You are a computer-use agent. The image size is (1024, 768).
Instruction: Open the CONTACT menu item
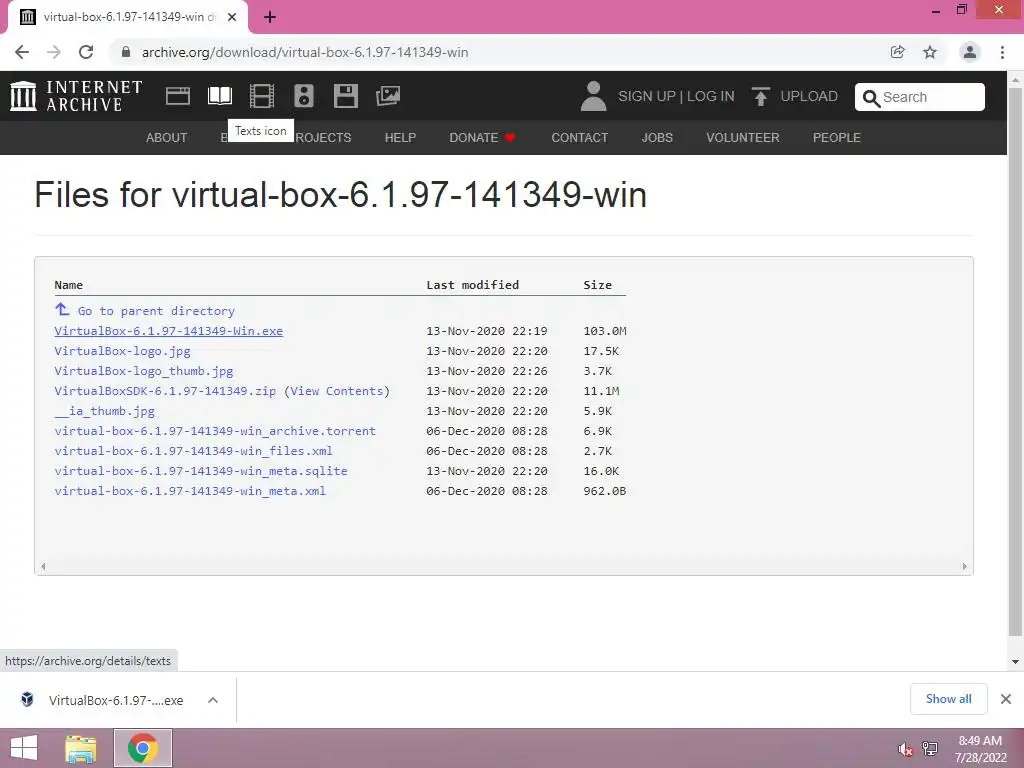(x=579, y=138)
